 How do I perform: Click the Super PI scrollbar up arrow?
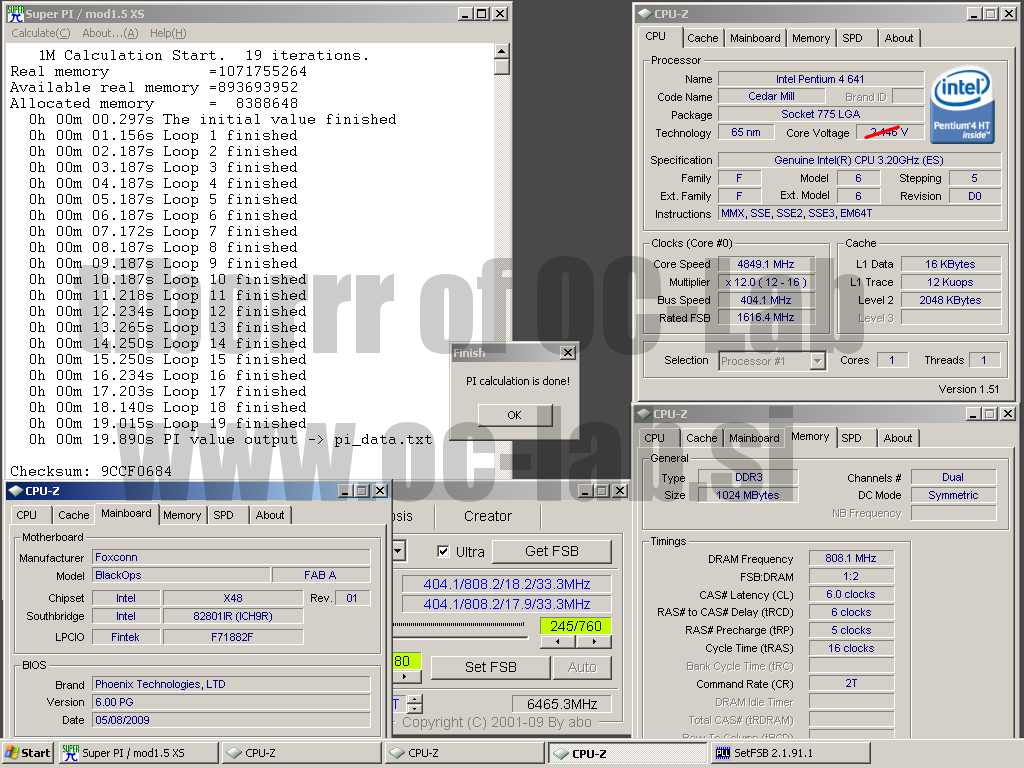(x=501, y=51)
